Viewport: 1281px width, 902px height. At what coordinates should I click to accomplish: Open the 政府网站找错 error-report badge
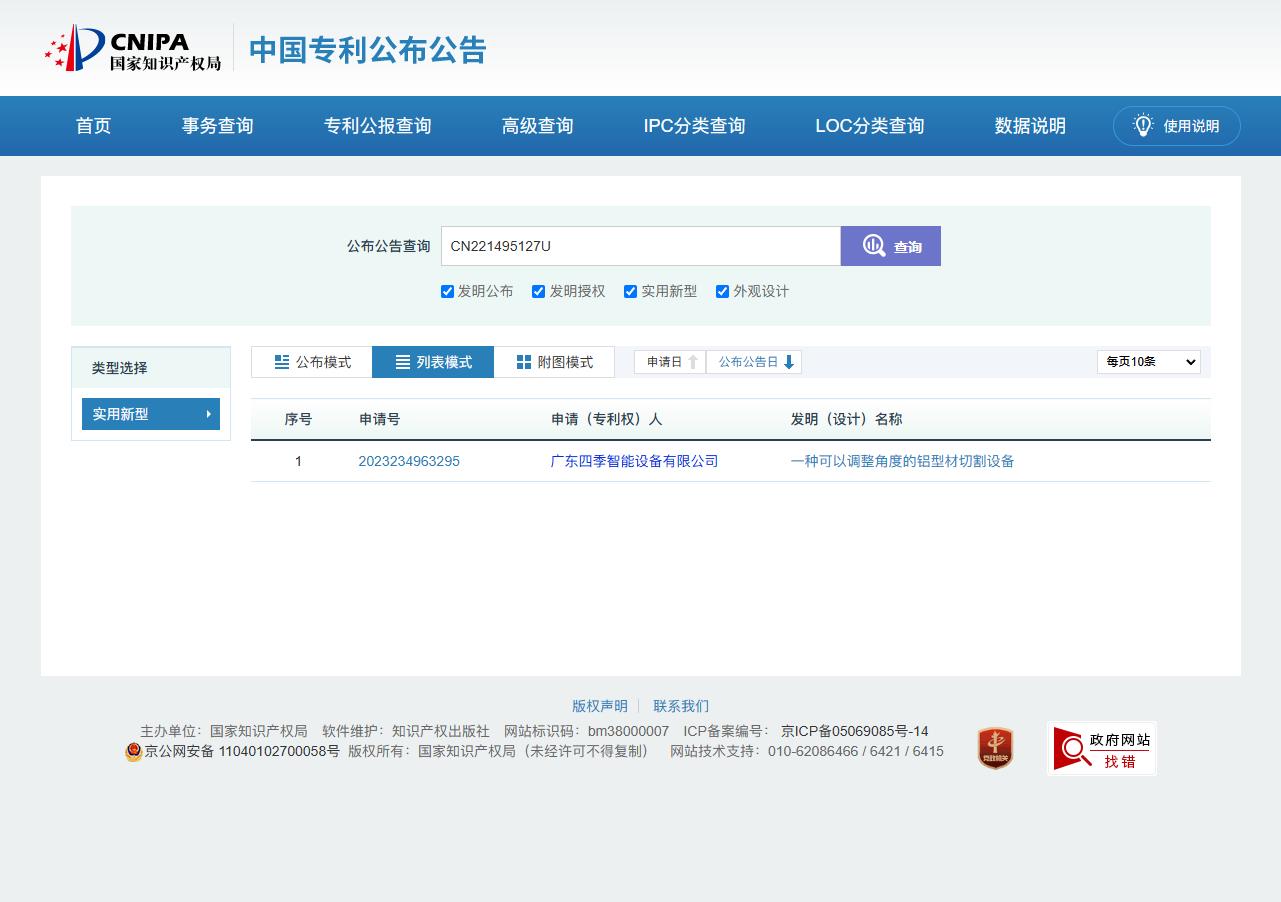tap(1101, 748)
